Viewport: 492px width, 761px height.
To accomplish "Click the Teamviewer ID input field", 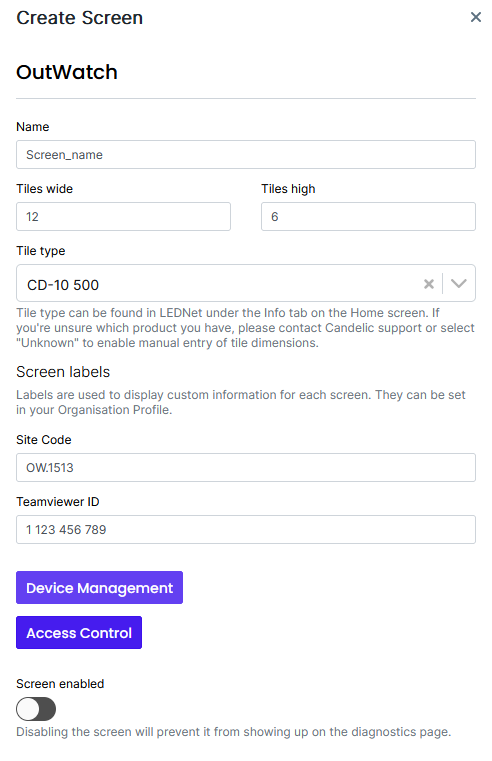I will coord(246,529).
